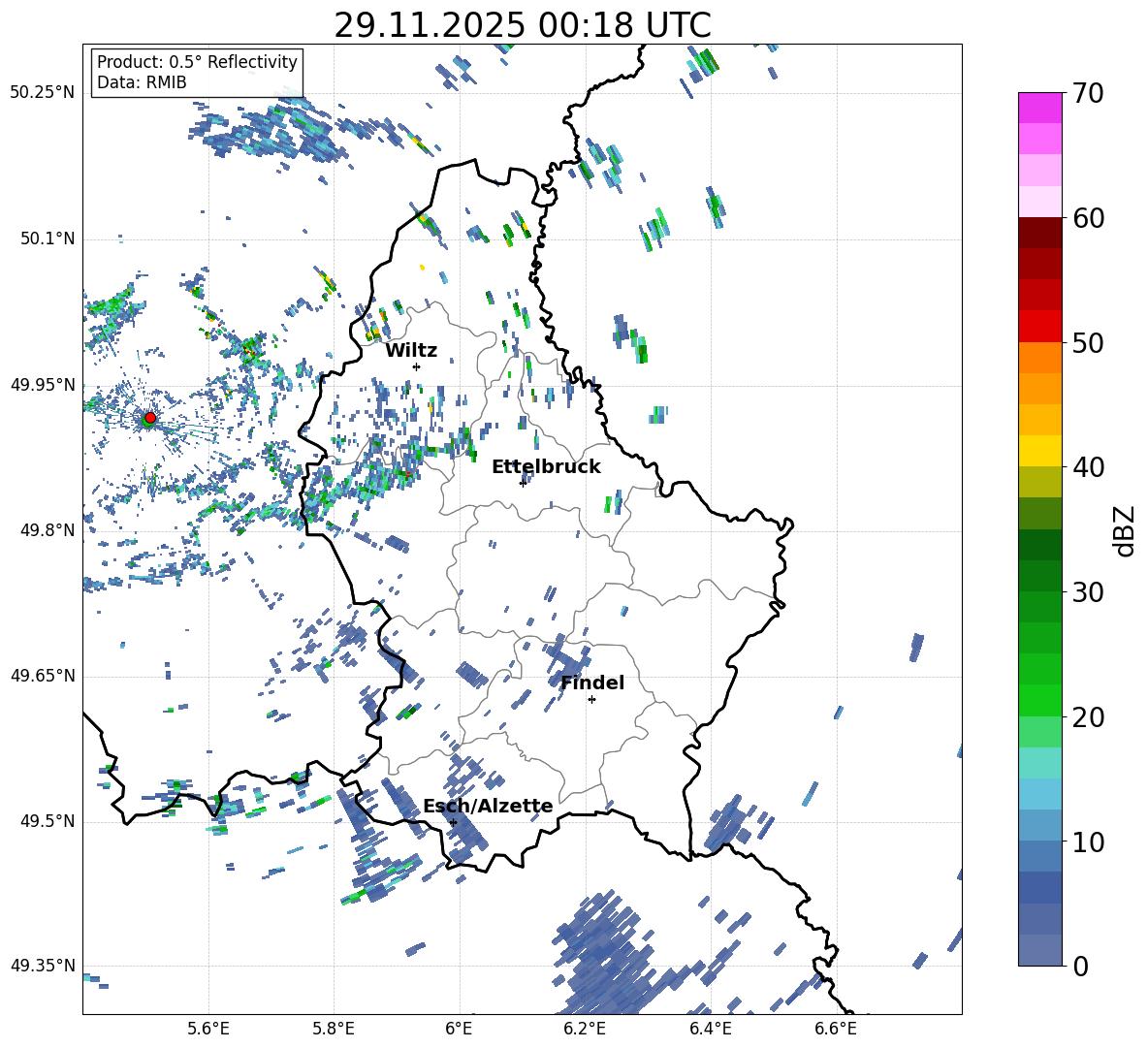Click the dark green swatch just above 30 dBZ
The height and width of the screenshot is (1048, 1148).
click(x=1039, y=576)
